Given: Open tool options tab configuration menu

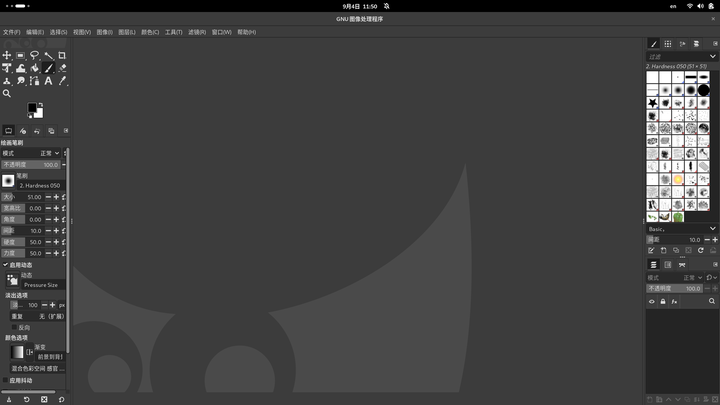Looking at the screenshot, I should (x=66, y=131).
